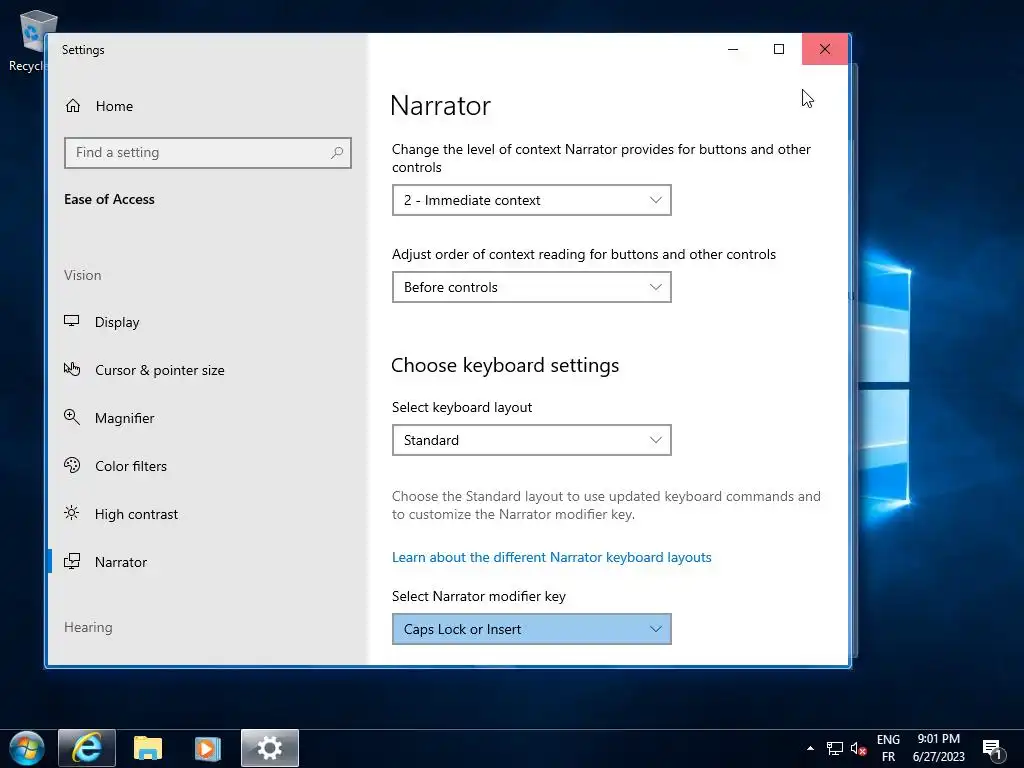This screenshot has height=768, width=1024.
Task: Click the Settings gear taskbar icon
Action: (270, 748)
